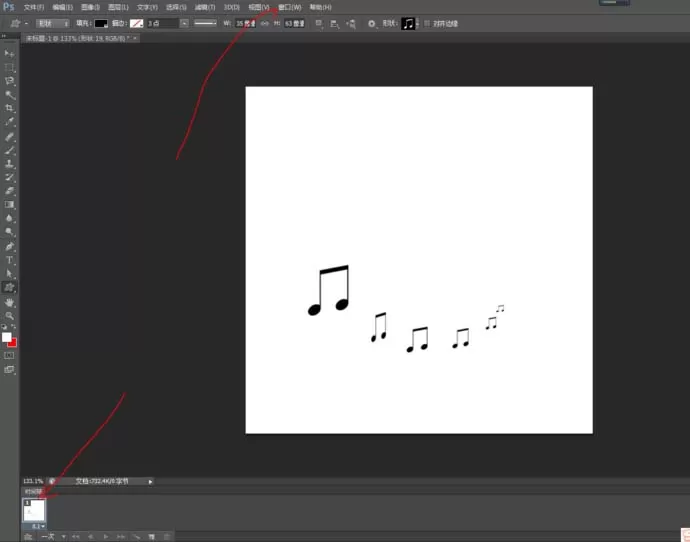Open the Window menu
This screenshot has height=542, width=690.
tap(290, 7)
